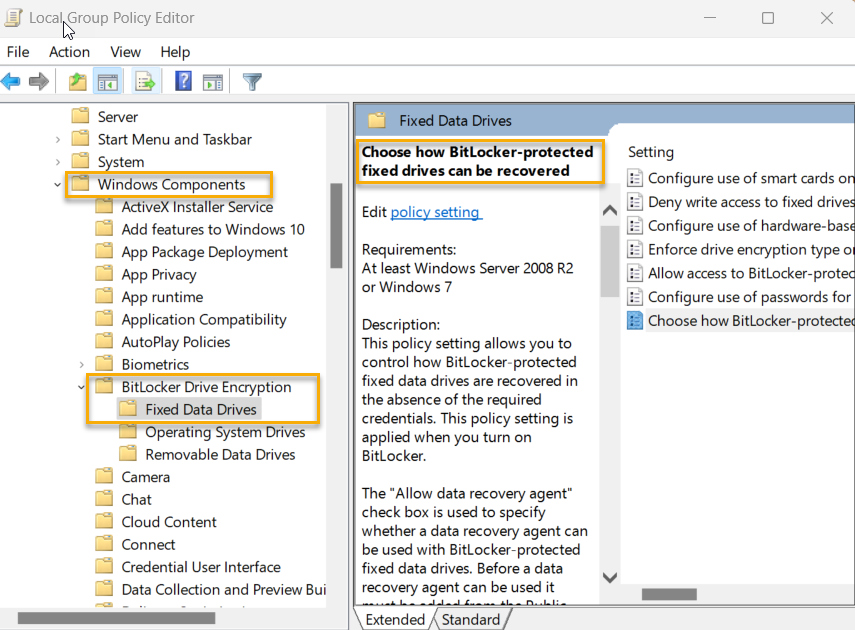Click the Back navigation arrow icon
Screen dimensions: 855x630
11,81
